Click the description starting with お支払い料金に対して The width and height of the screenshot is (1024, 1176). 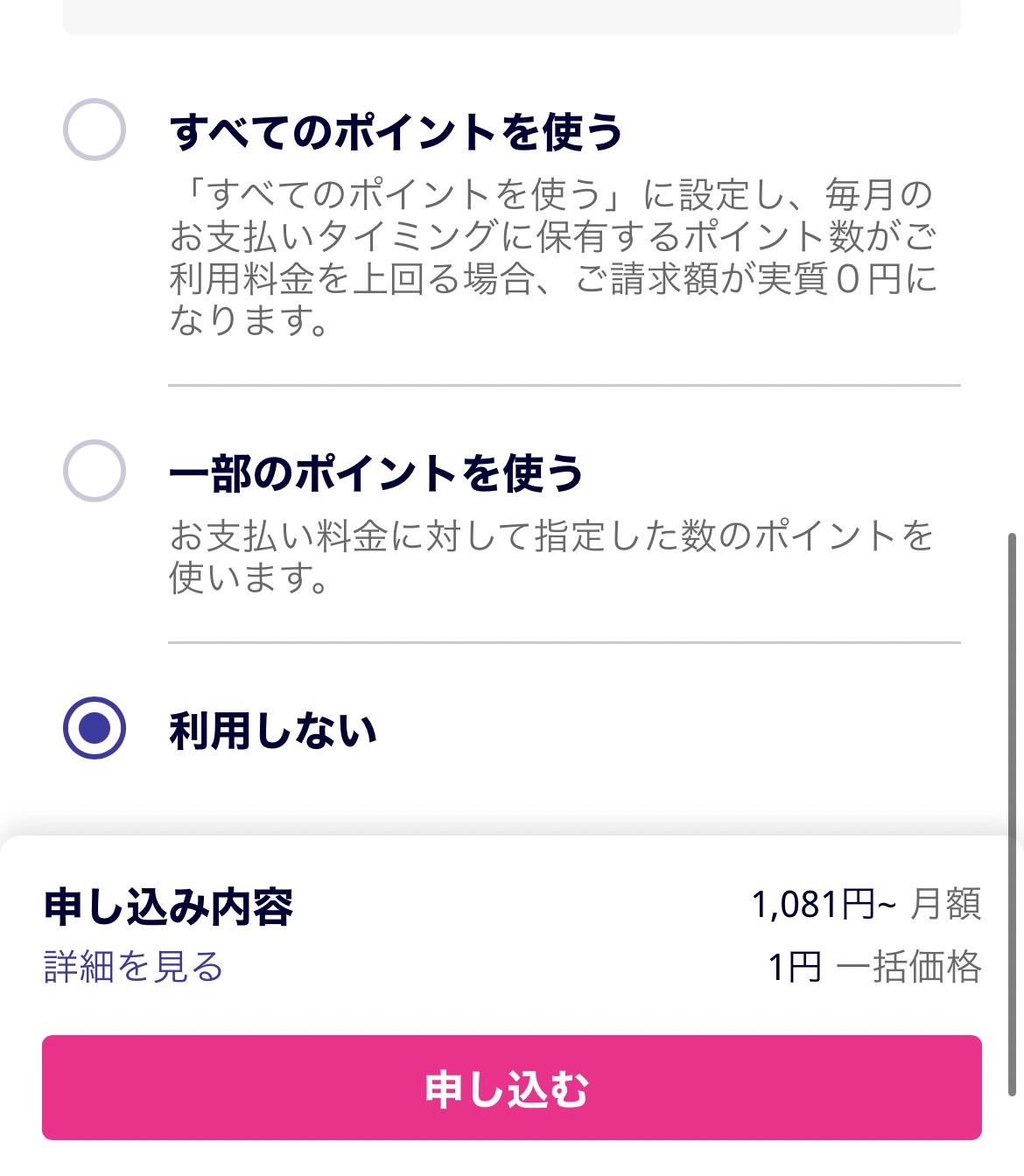(551, 556)
